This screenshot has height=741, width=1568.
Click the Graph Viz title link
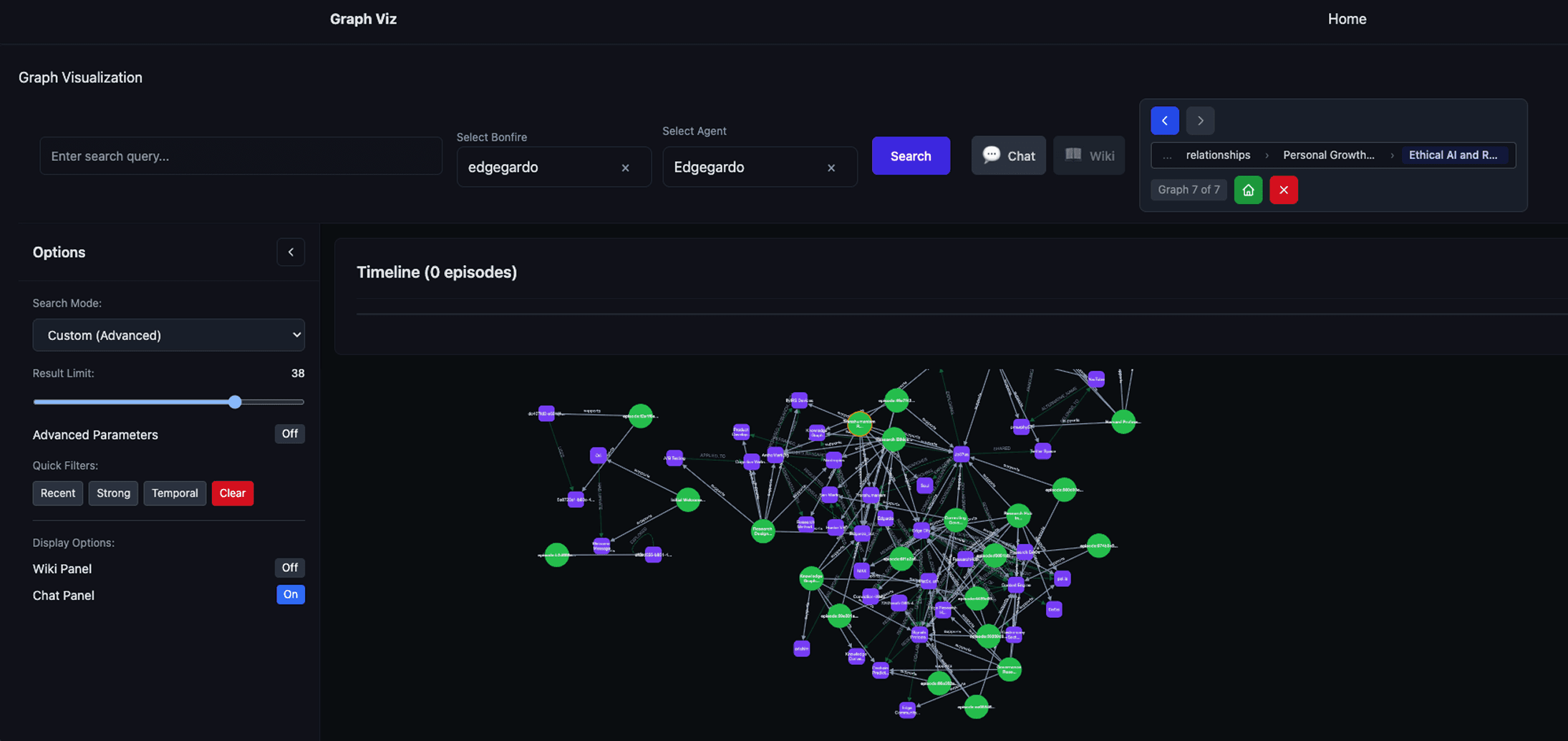[x=363, y=19]
